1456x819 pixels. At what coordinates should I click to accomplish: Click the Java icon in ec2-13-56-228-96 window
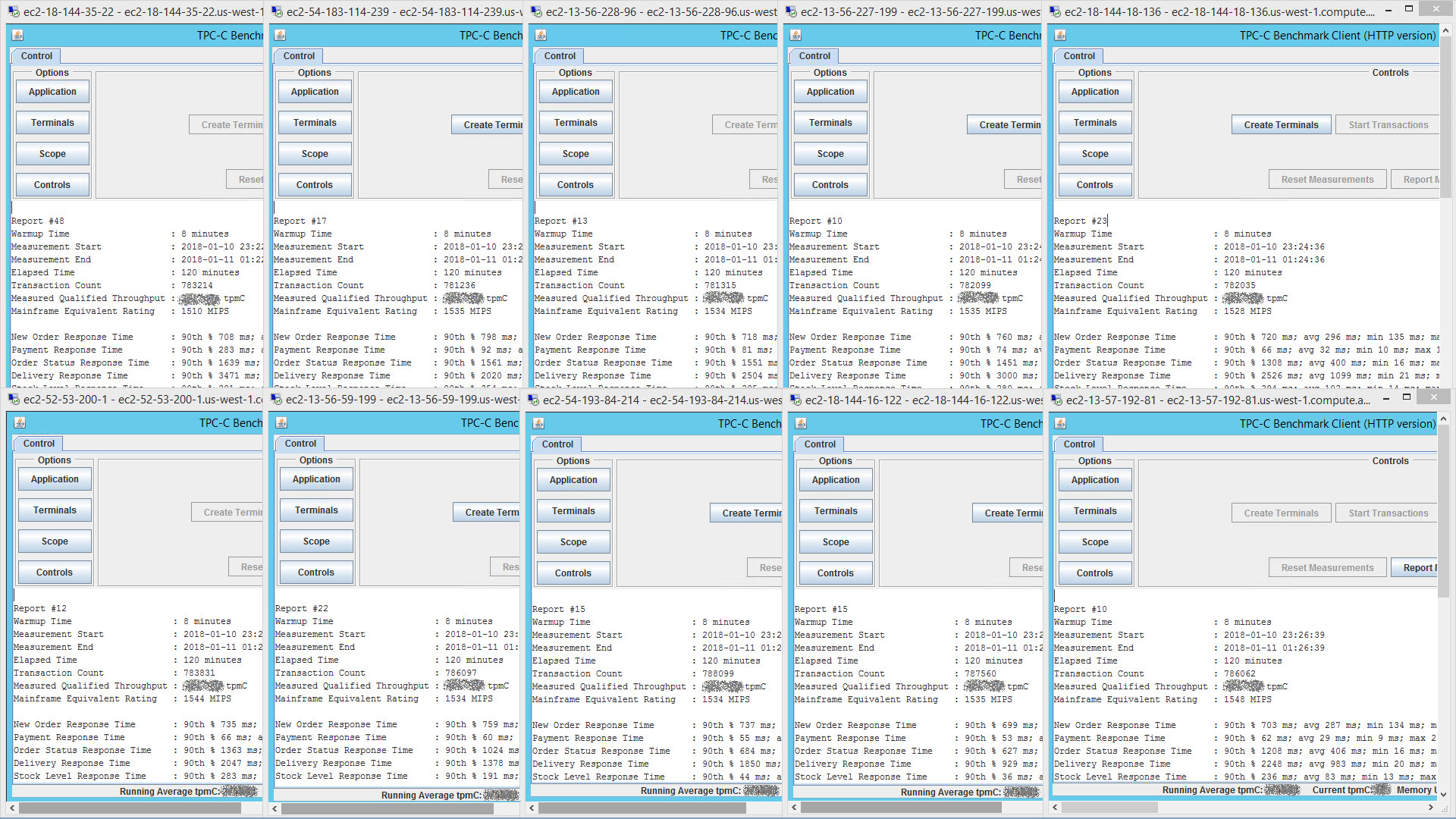[x=541, y=36]
